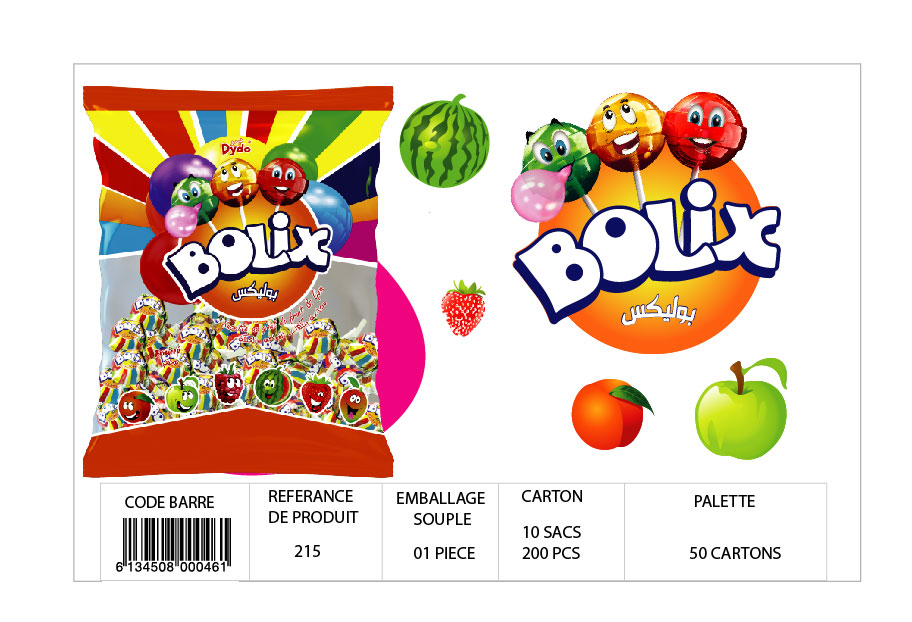Viewport: 912px width, 622px height.
Task: Click the EMBALLAGE SOUPLE heading
Action: pos(441,509)
